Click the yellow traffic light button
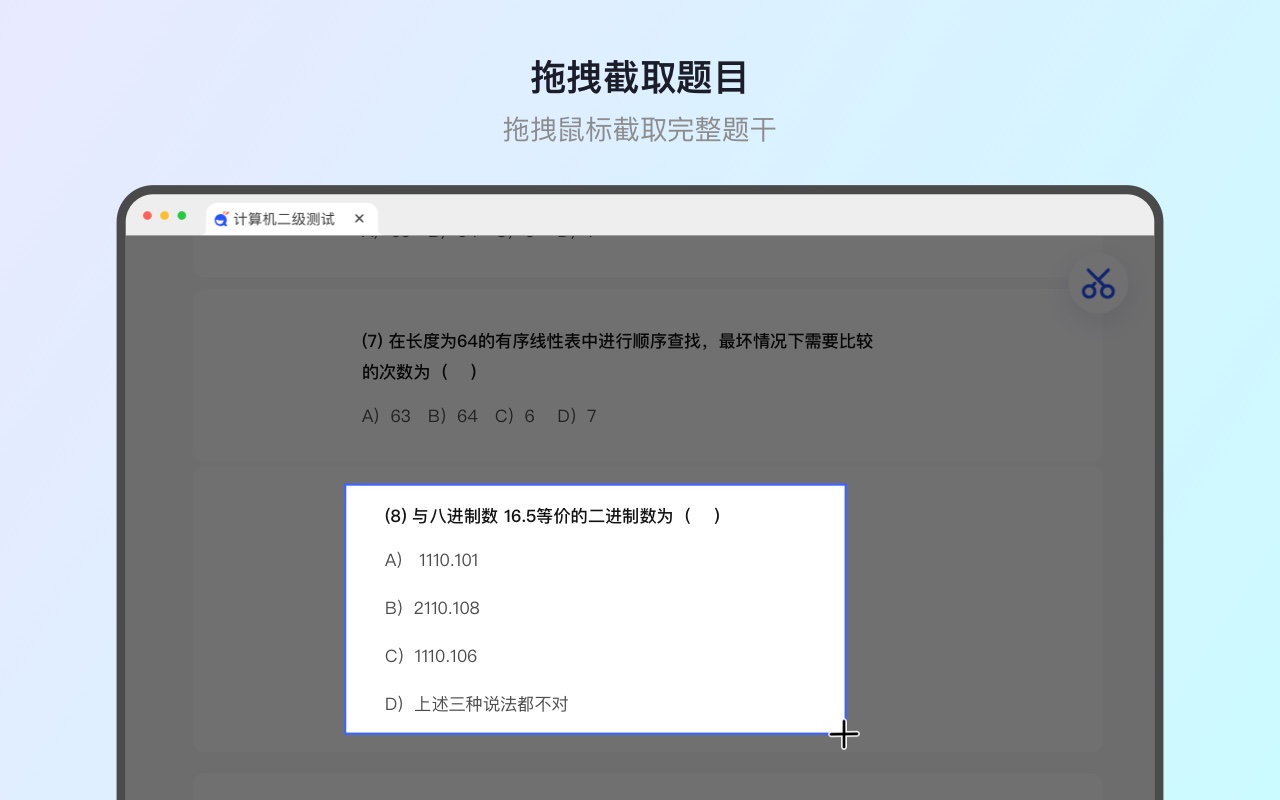Viewport: 1280px width, 800px height. 163,215
